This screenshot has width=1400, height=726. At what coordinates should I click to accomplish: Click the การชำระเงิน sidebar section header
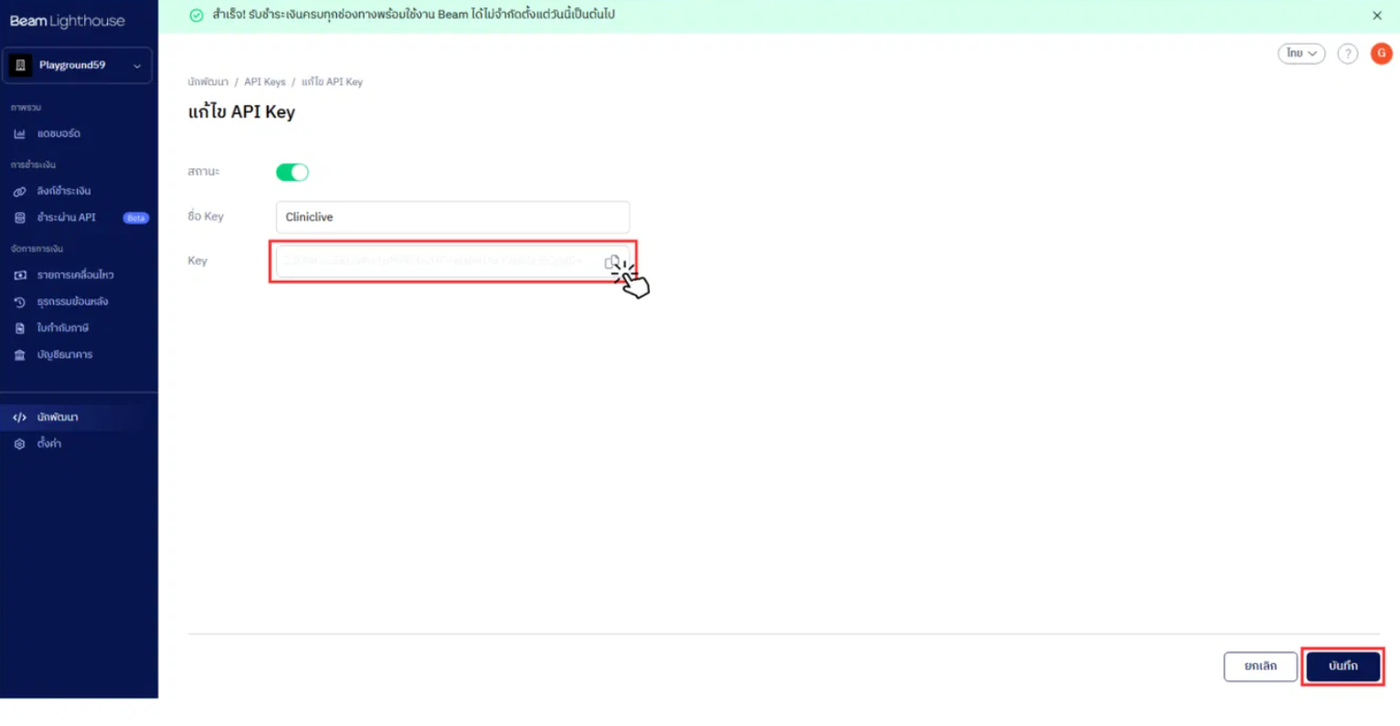coord(33,164)
